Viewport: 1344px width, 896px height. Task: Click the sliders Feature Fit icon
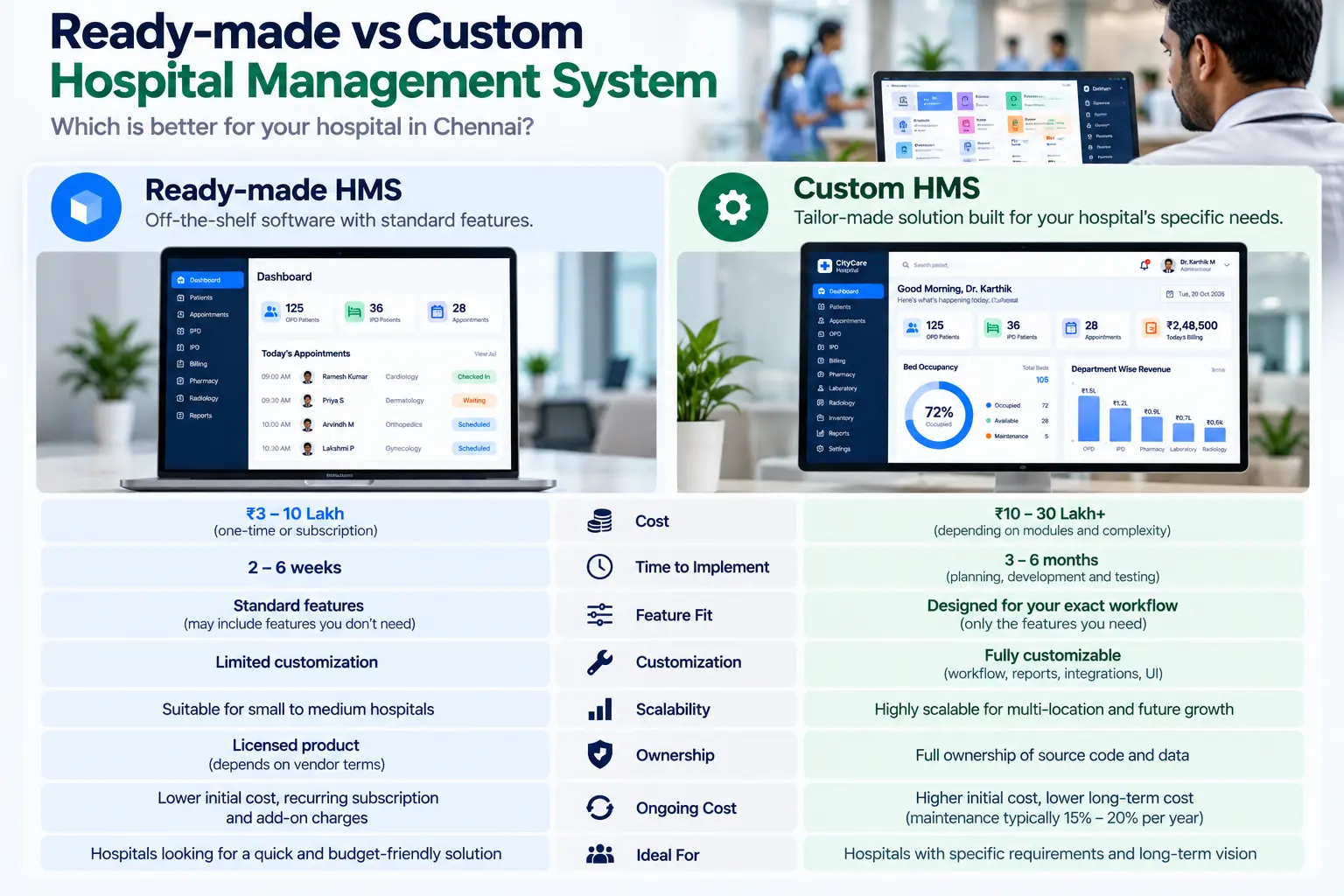pos(599,615)
